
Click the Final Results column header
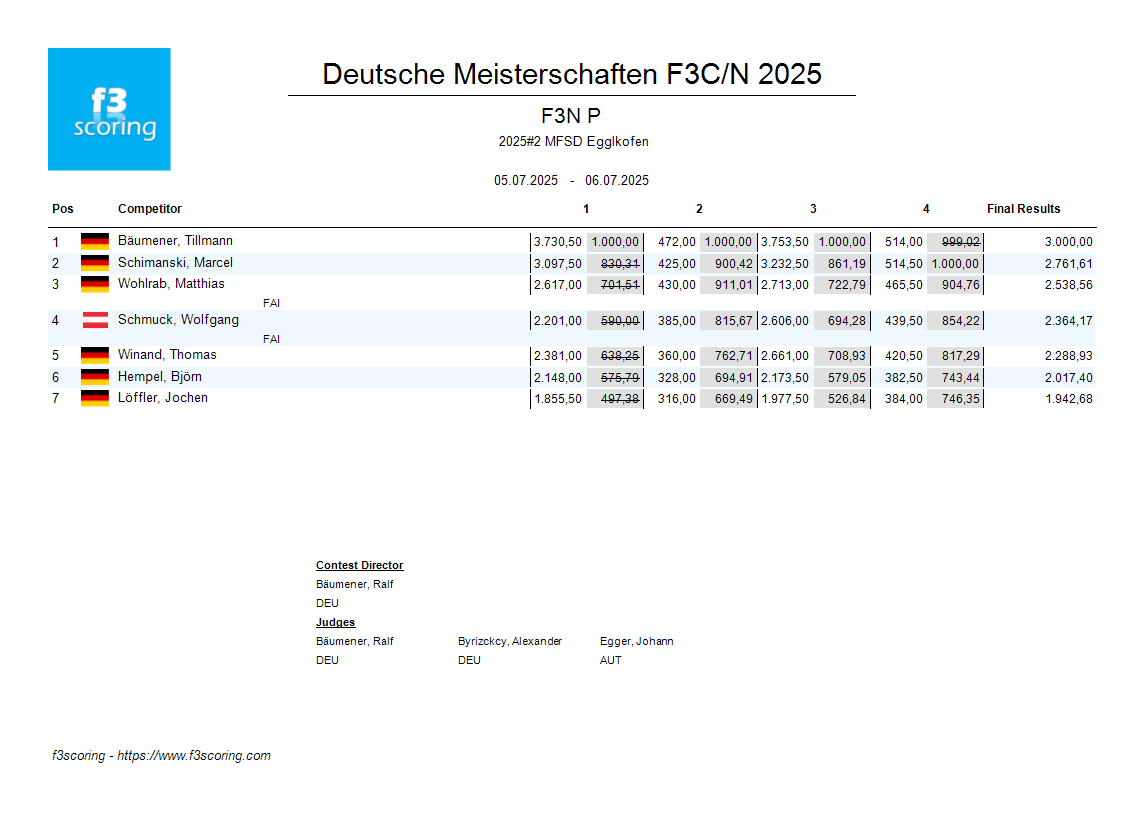point(1023,209)
